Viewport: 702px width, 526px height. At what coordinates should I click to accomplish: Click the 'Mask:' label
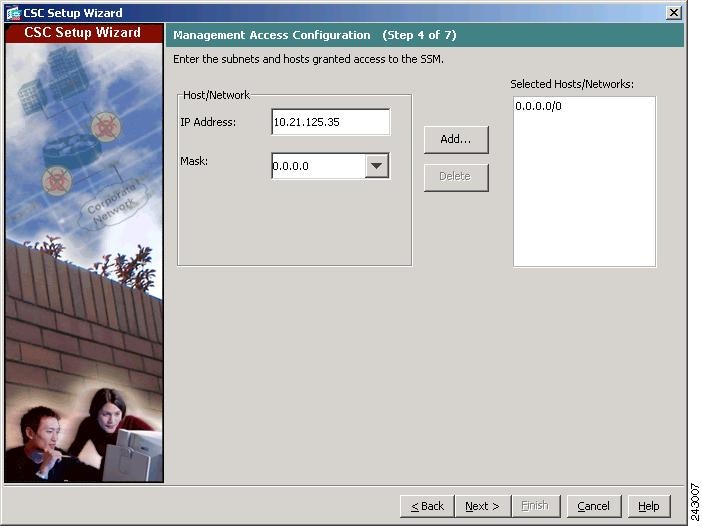(x=194, y=161)
